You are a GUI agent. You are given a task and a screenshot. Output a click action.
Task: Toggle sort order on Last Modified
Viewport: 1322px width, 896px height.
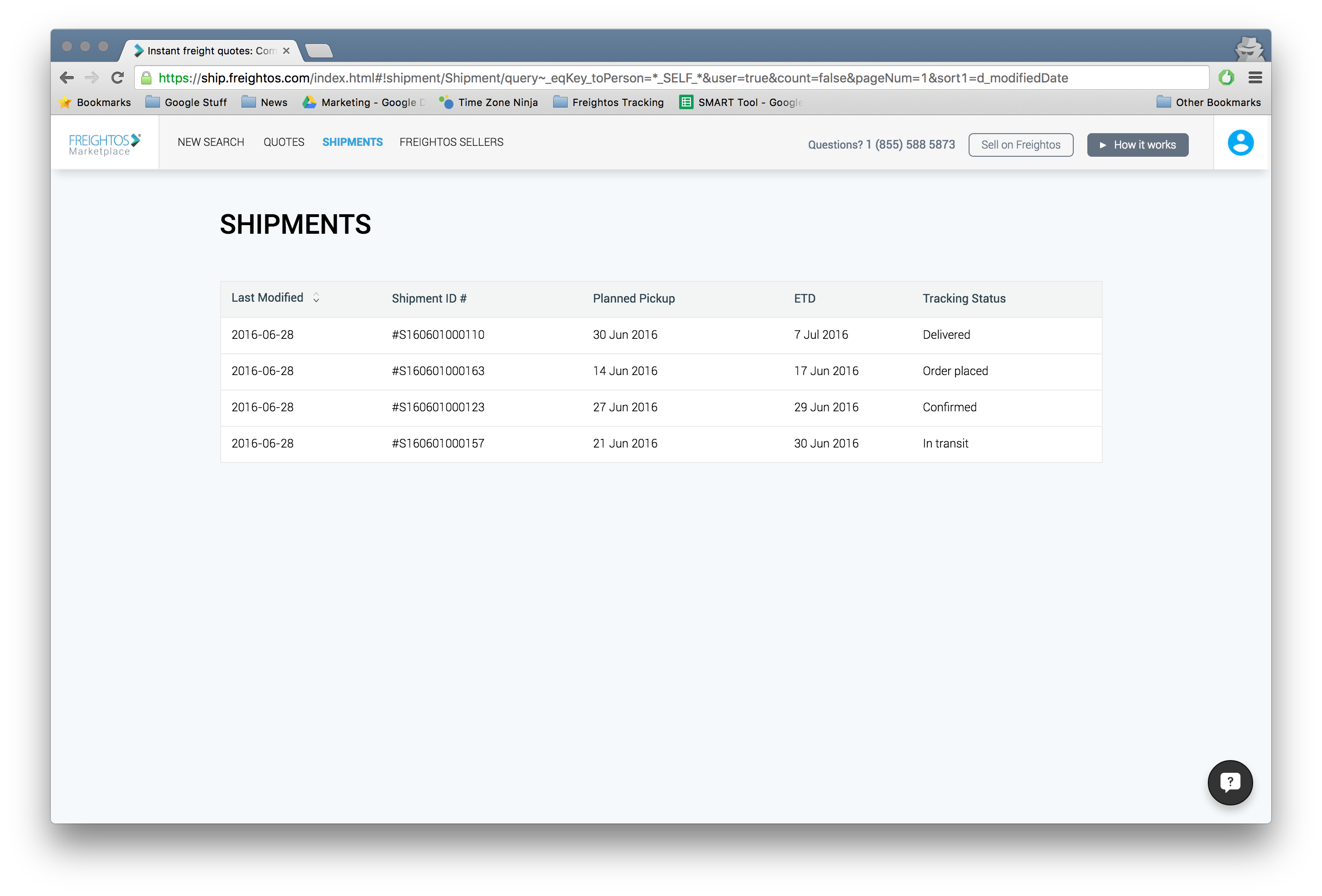point(316,298)
